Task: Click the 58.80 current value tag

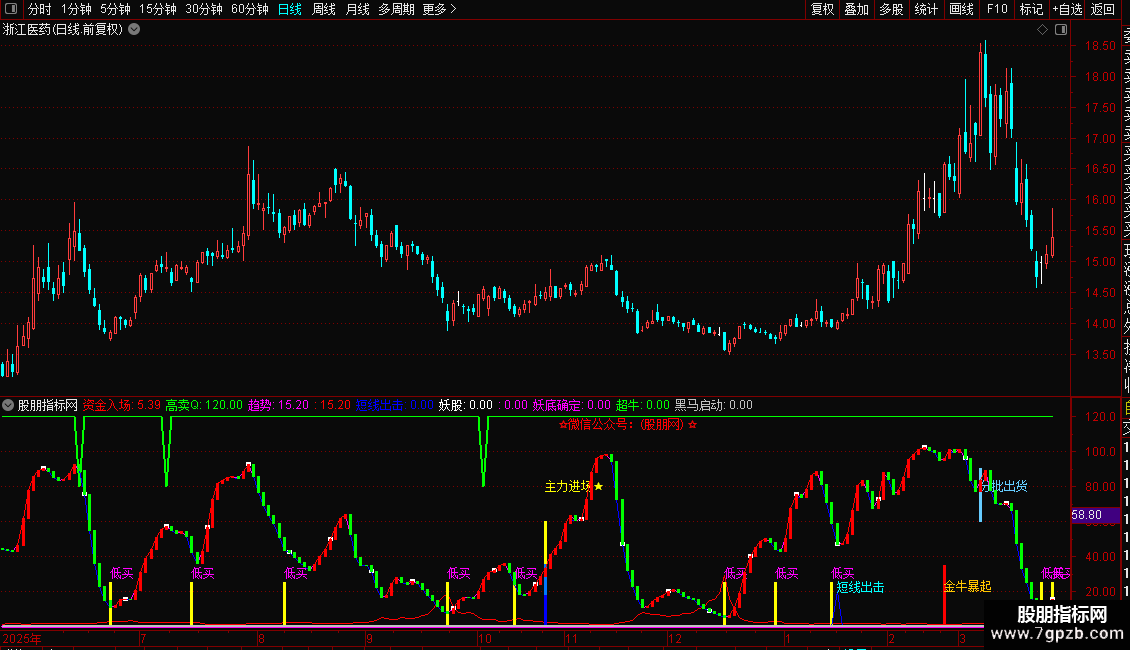Action: 1095,515
